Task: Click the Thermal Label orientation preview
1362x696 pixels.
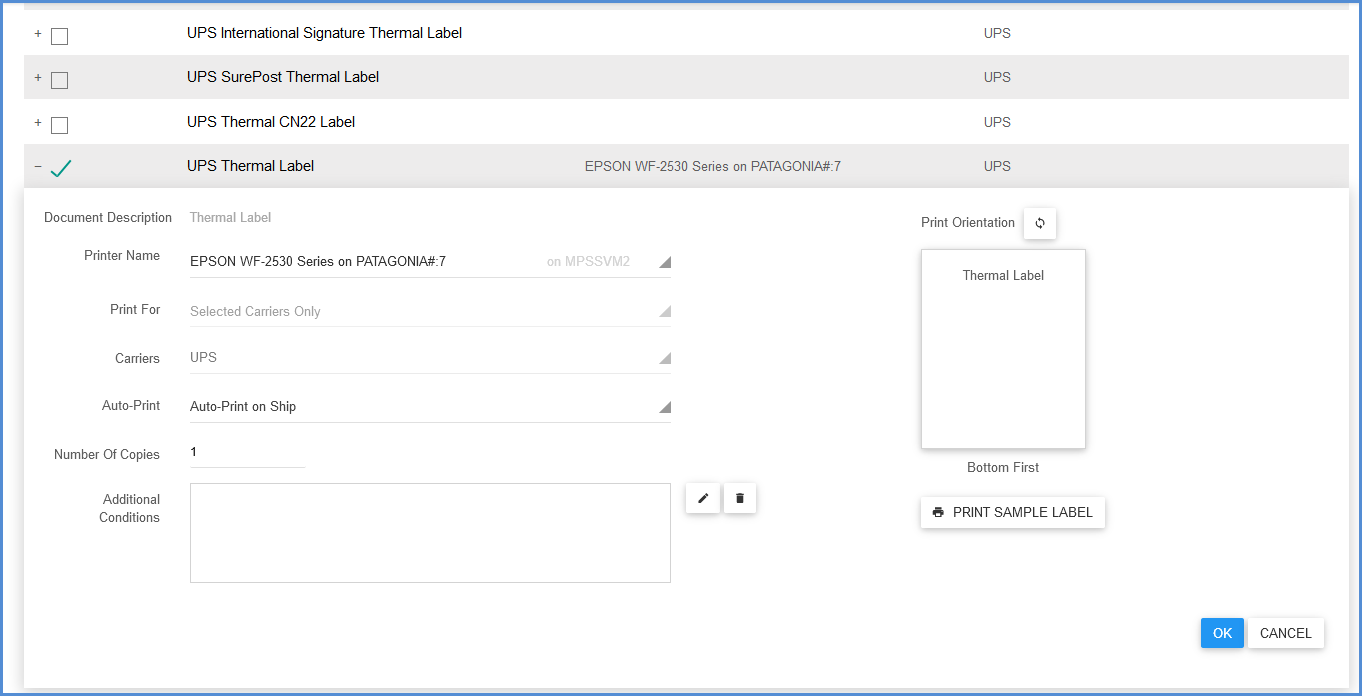Action: tap(1003, 349)
